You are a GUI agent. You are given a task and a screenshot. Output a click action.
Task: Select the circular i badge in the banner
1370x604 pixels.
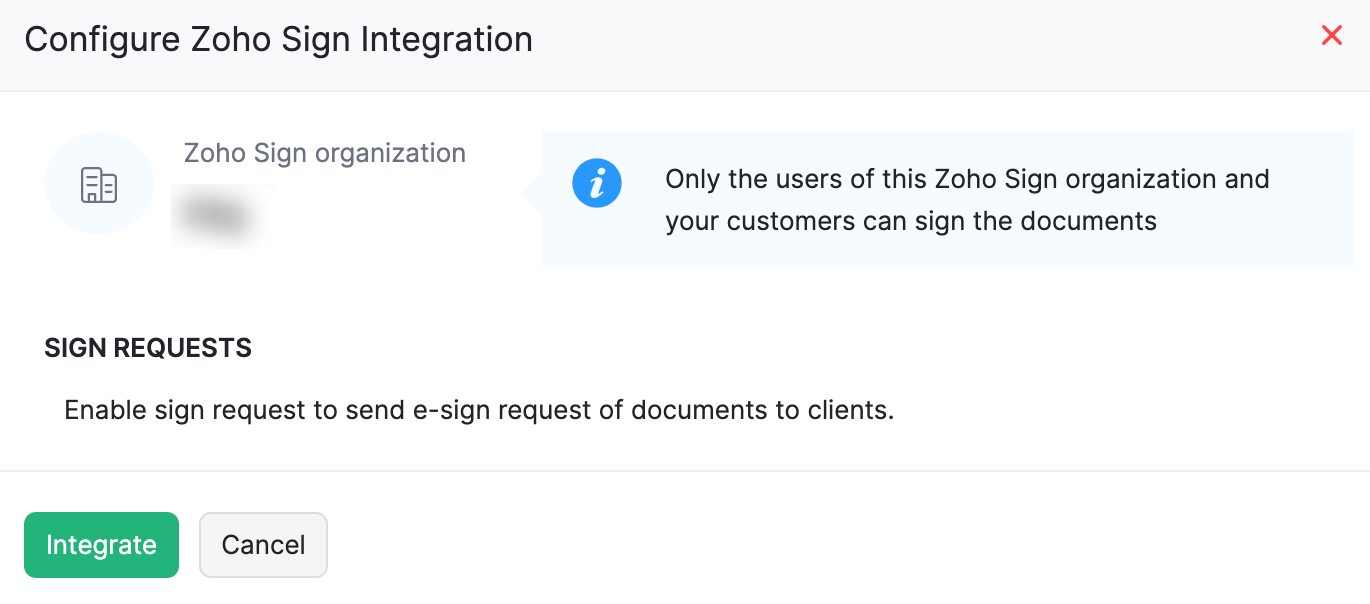pos(597,183)
